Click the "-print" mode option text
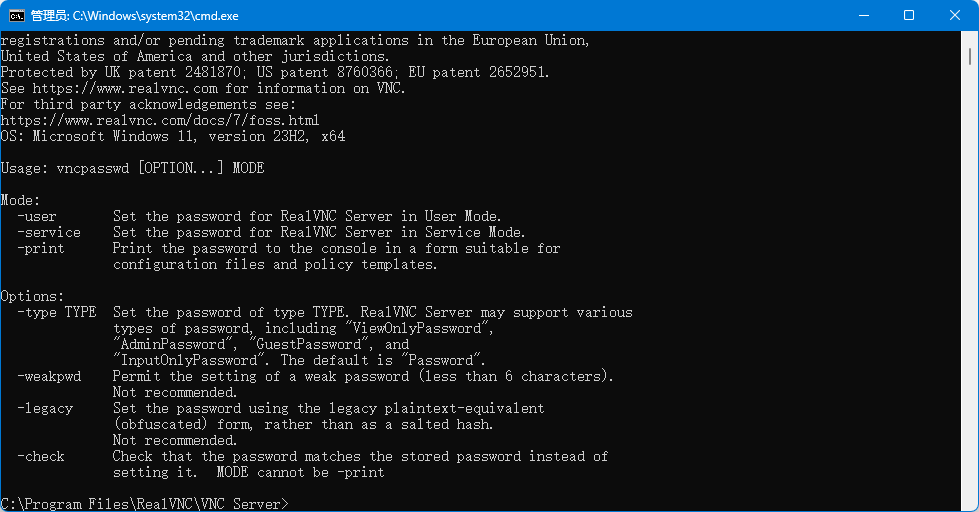979x512 pixels. [x=41, y=248]
